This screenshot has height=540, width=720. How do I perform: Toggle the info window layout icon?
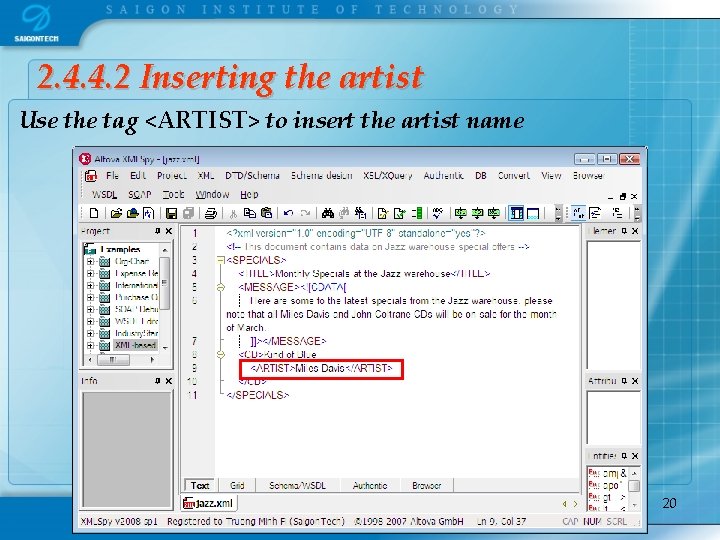click(x=533, y=213)
